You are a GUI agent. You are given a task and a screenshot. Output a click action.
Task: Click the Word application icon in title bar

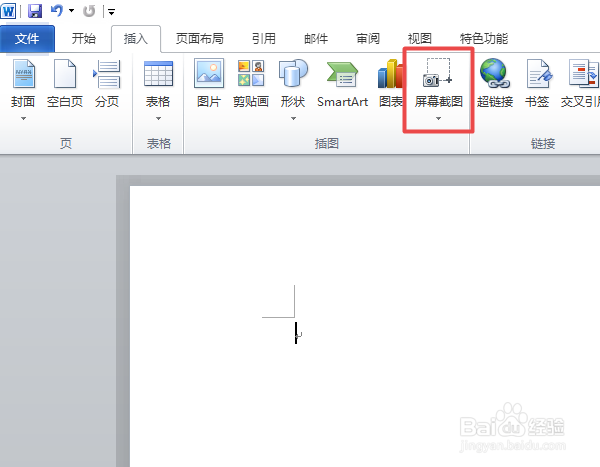[8, 11]
